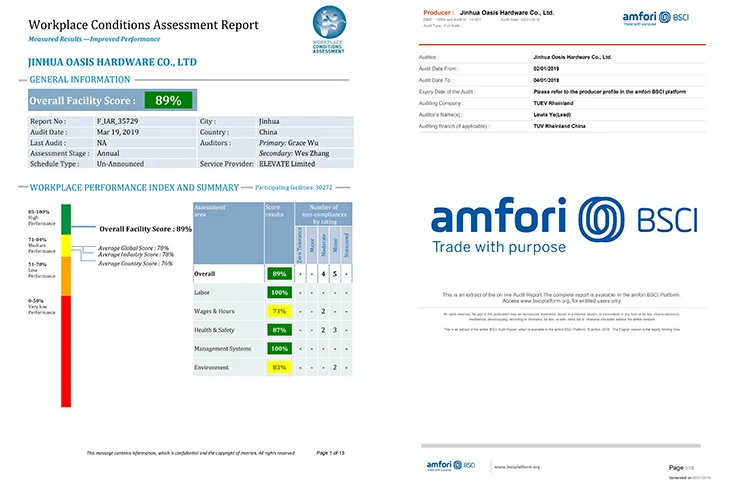
Task: Click the 'Last Audit :' label
Action: coord(48,143)
